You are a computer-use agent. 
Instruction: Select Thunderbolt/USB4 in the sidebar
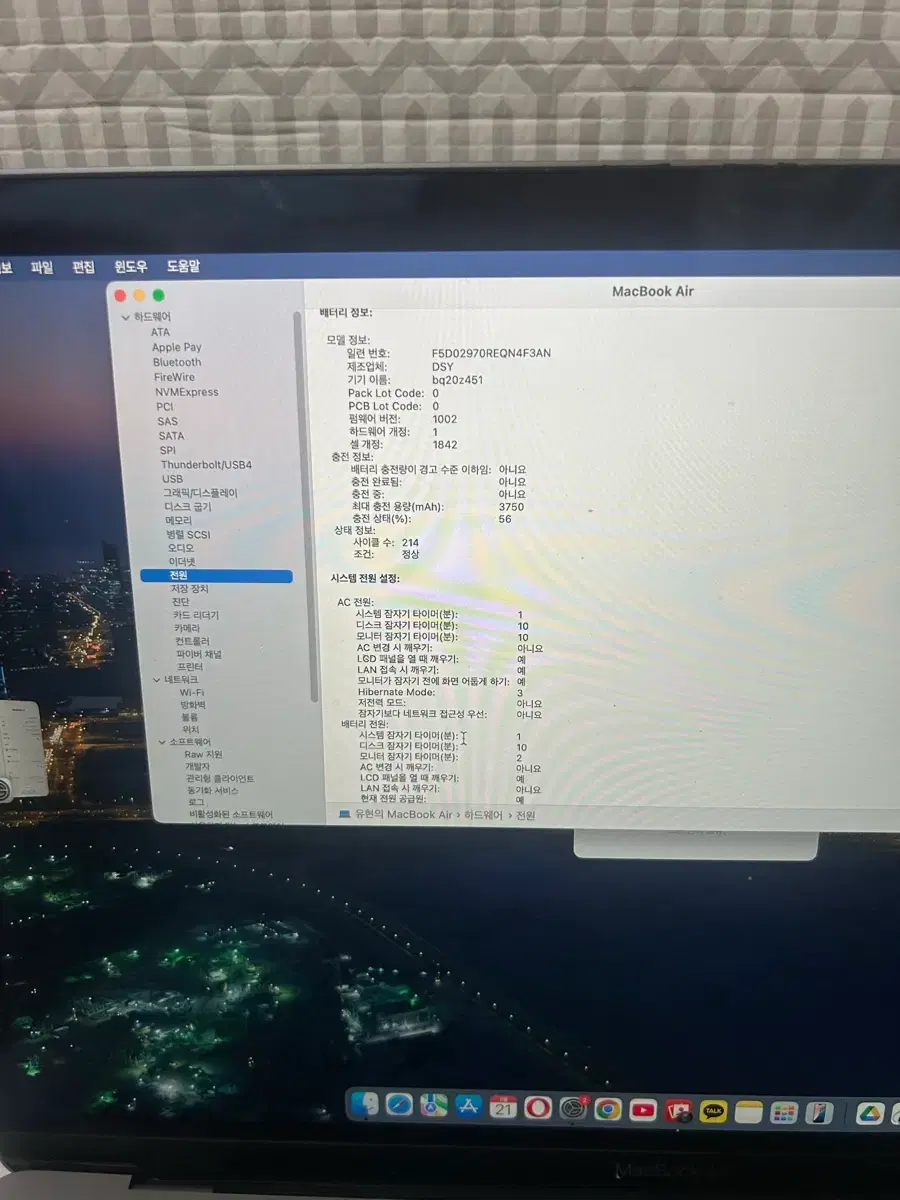point(206,465)
